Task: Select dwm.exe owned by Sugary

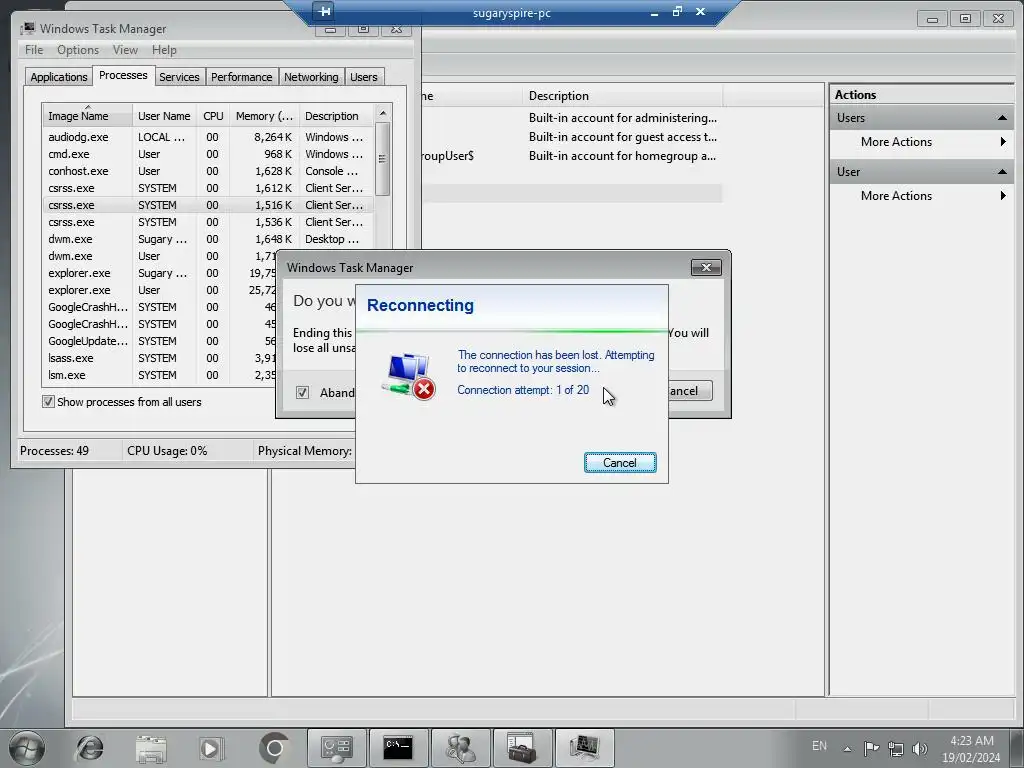Action: click(x=208, y=239)
